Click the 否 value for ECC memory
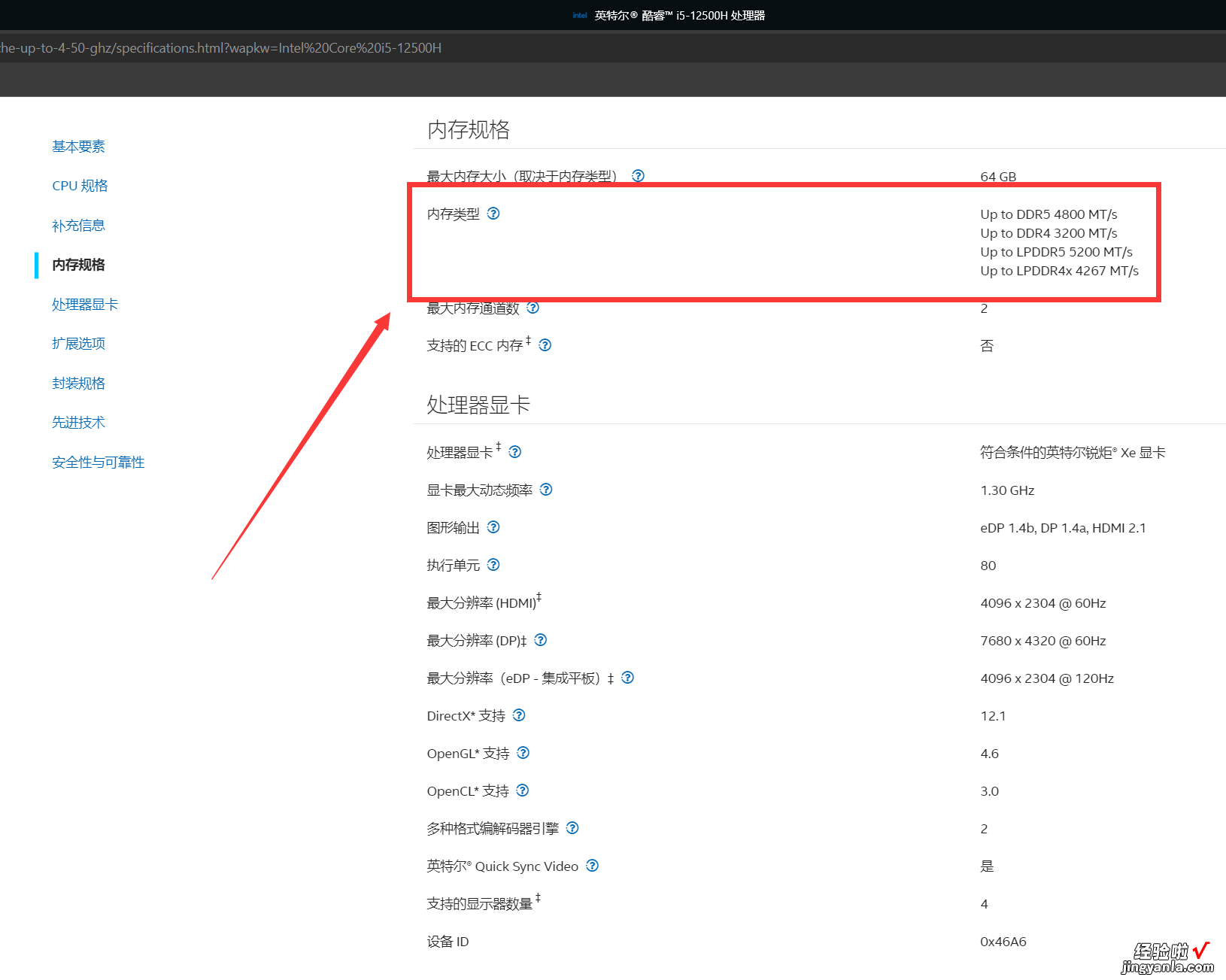Screen dimensions: 1226x980 (987, 346)
